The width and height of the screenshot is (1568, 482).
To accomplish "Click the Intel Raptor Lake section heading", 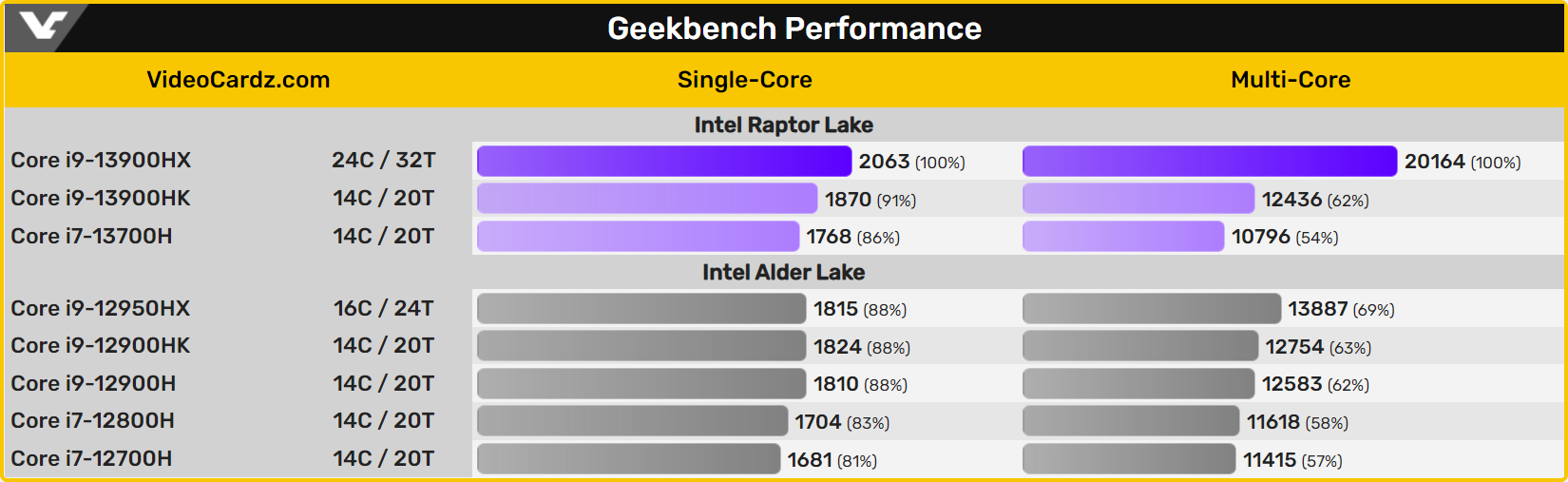I will coord(783,125).
